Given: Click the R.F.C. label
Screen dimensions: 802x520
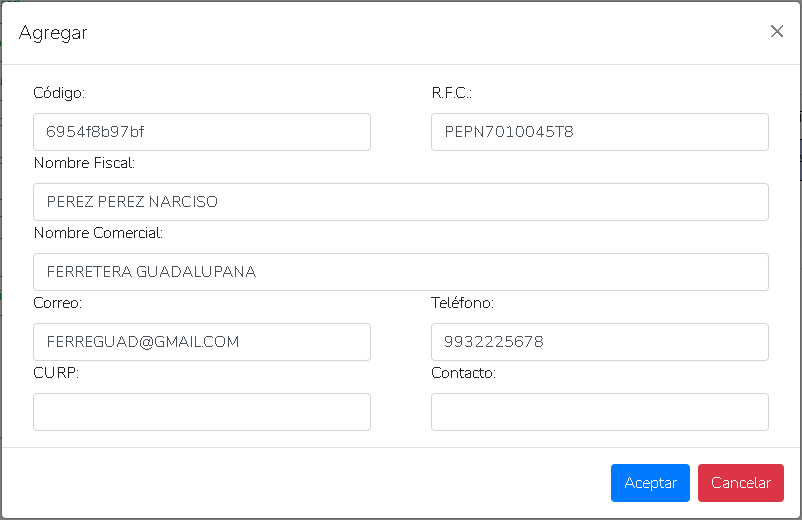Looking at the screenshot, I should 451,93.
